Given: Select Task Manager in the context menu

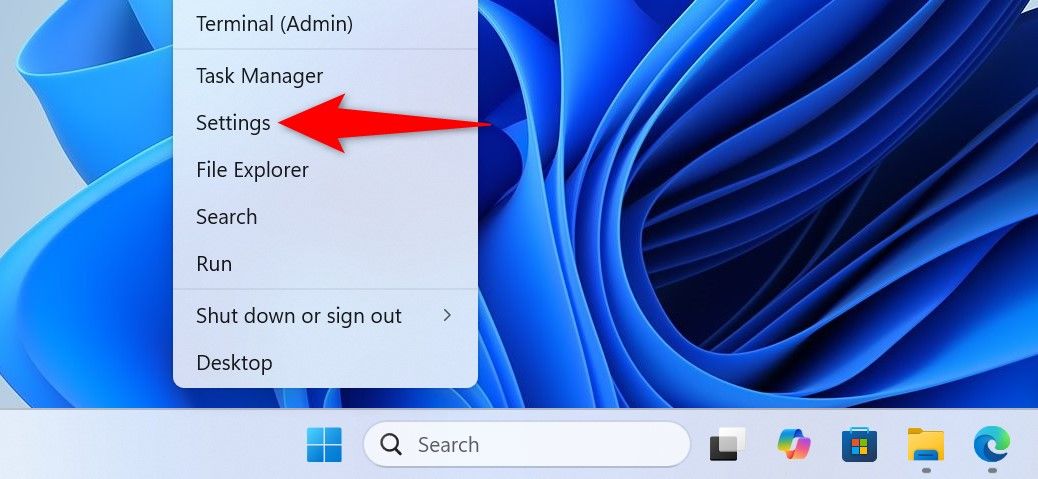Looking at the screenshot, I should 259,76.
